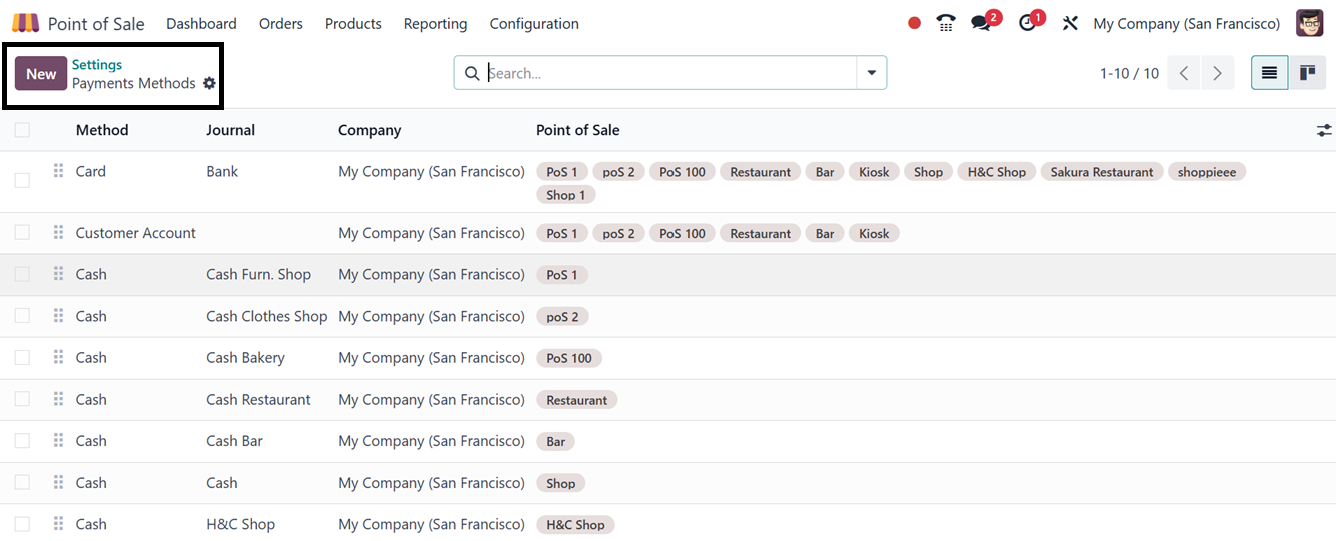Viewport: 1336px width, 541px height.
Task: Click into the Search input field
Action: coord(670,73)
